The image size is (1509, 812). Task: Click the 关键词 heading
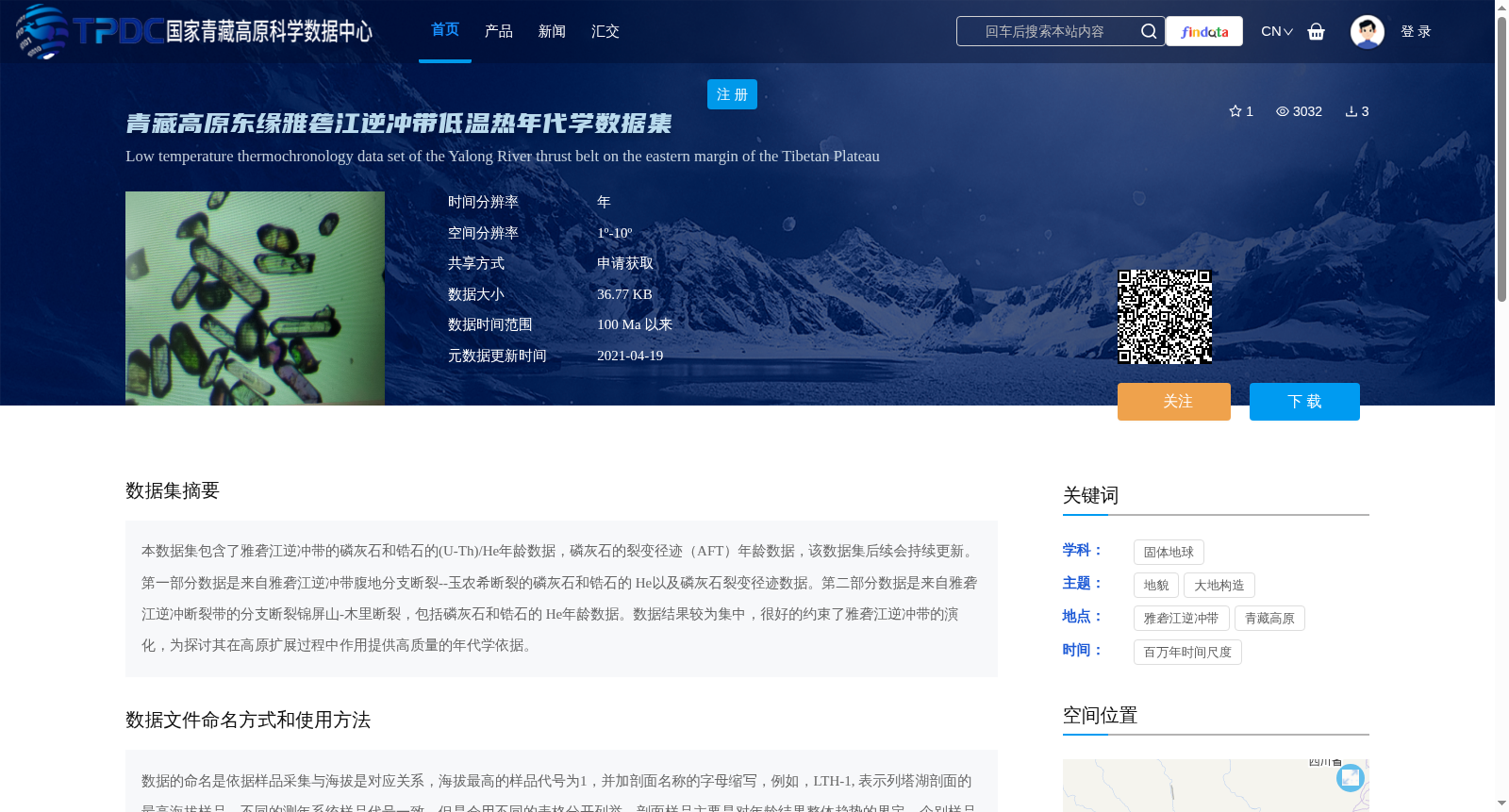(1091, 495)
